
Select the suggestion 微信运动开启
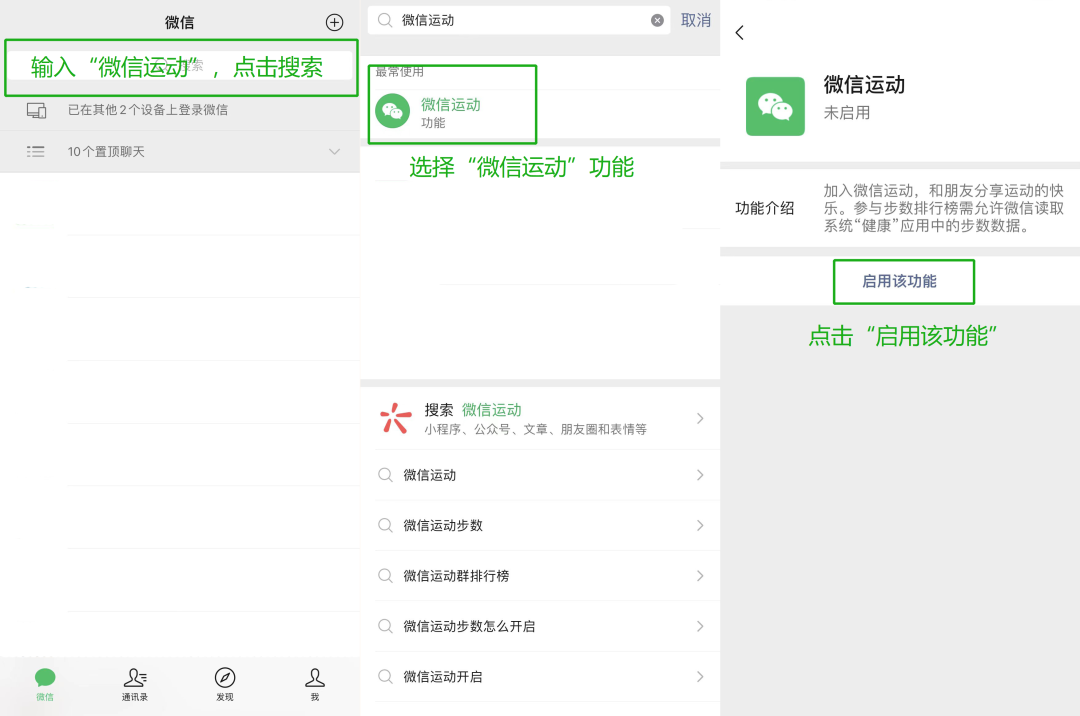click(x=540, y=677)
